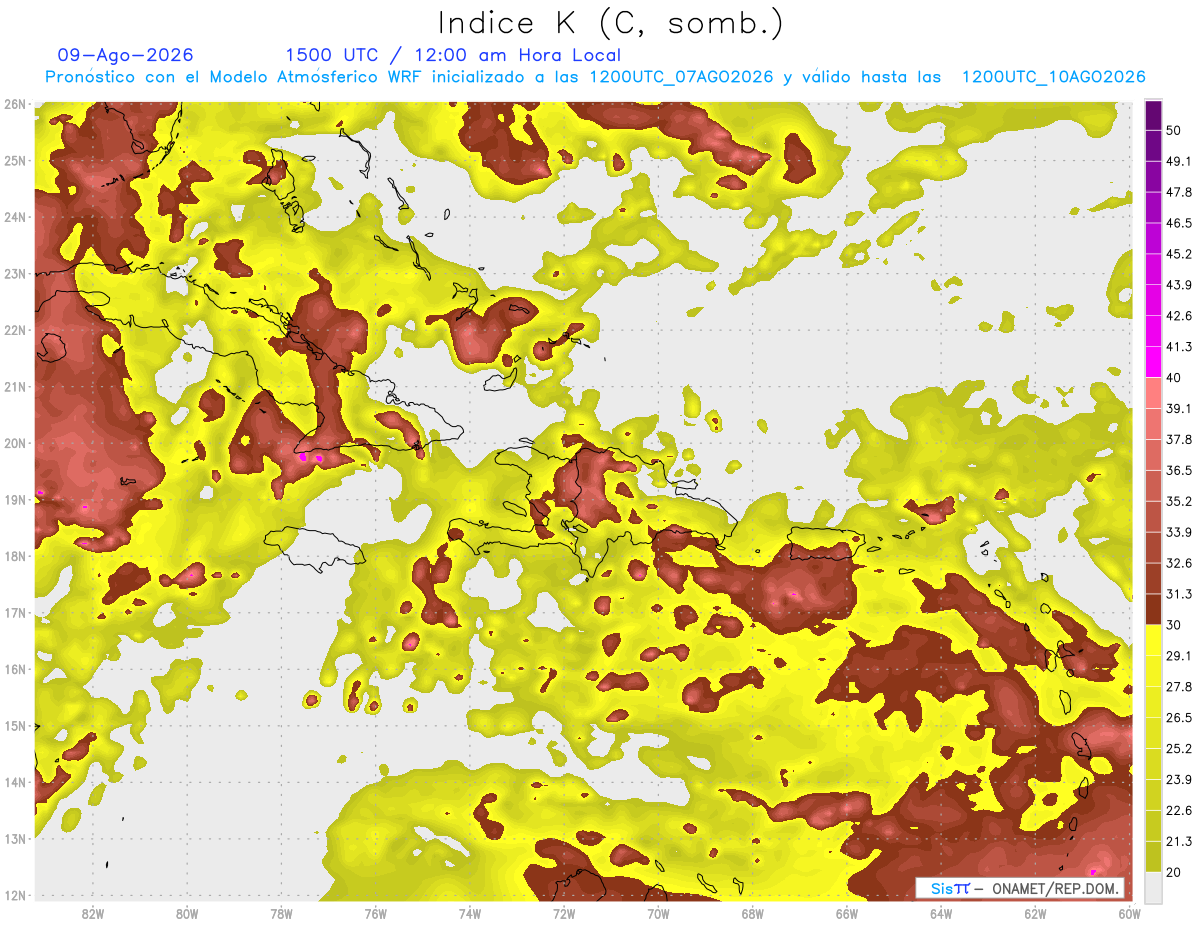Click the color bar value "37.8"
1200x927 pixels.
[x=1178, y=439]
